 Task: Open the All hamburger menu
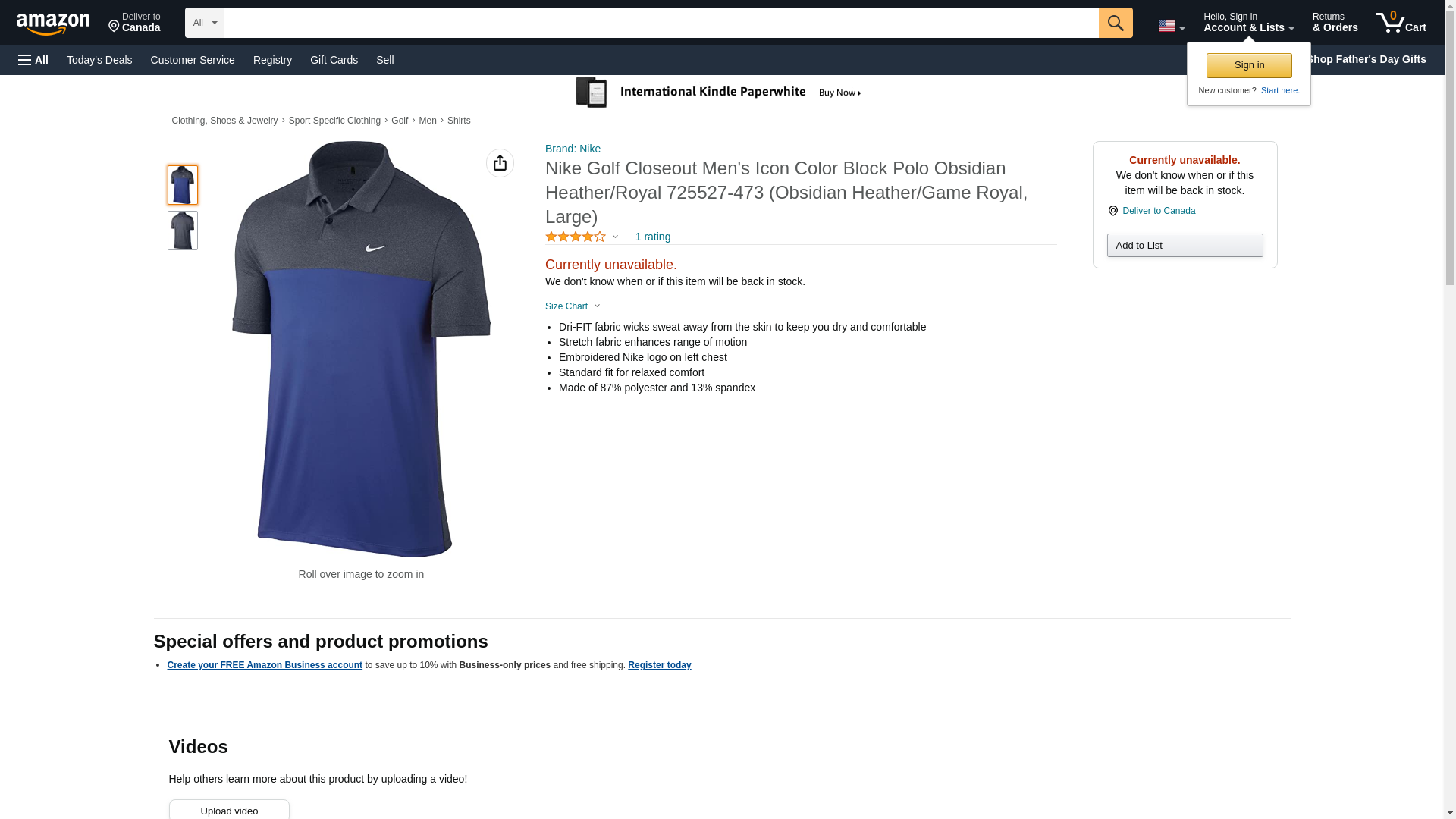[x=33, y=60]
